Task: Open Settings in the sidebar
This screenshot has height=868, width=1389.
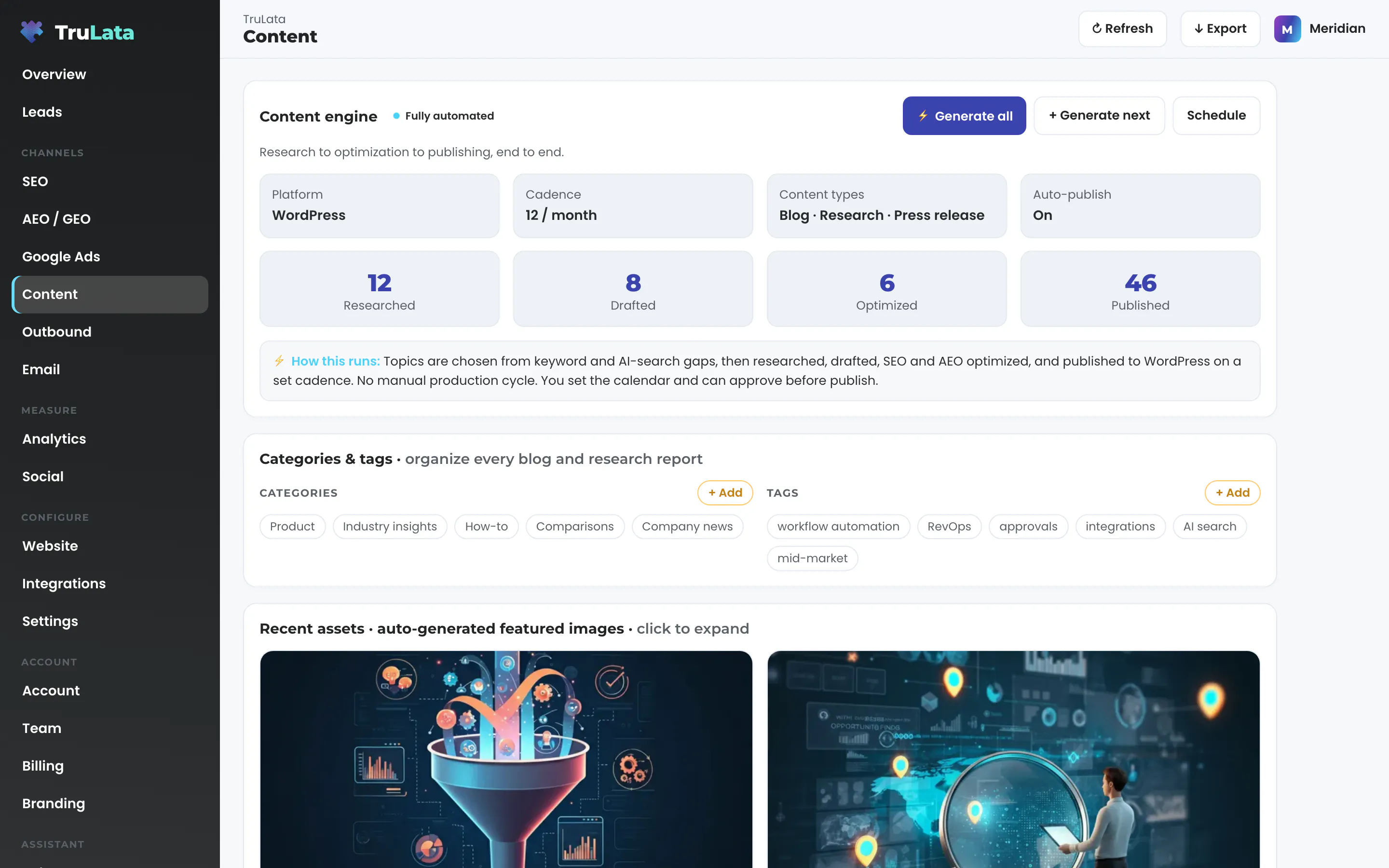Action: coord(109,621)
